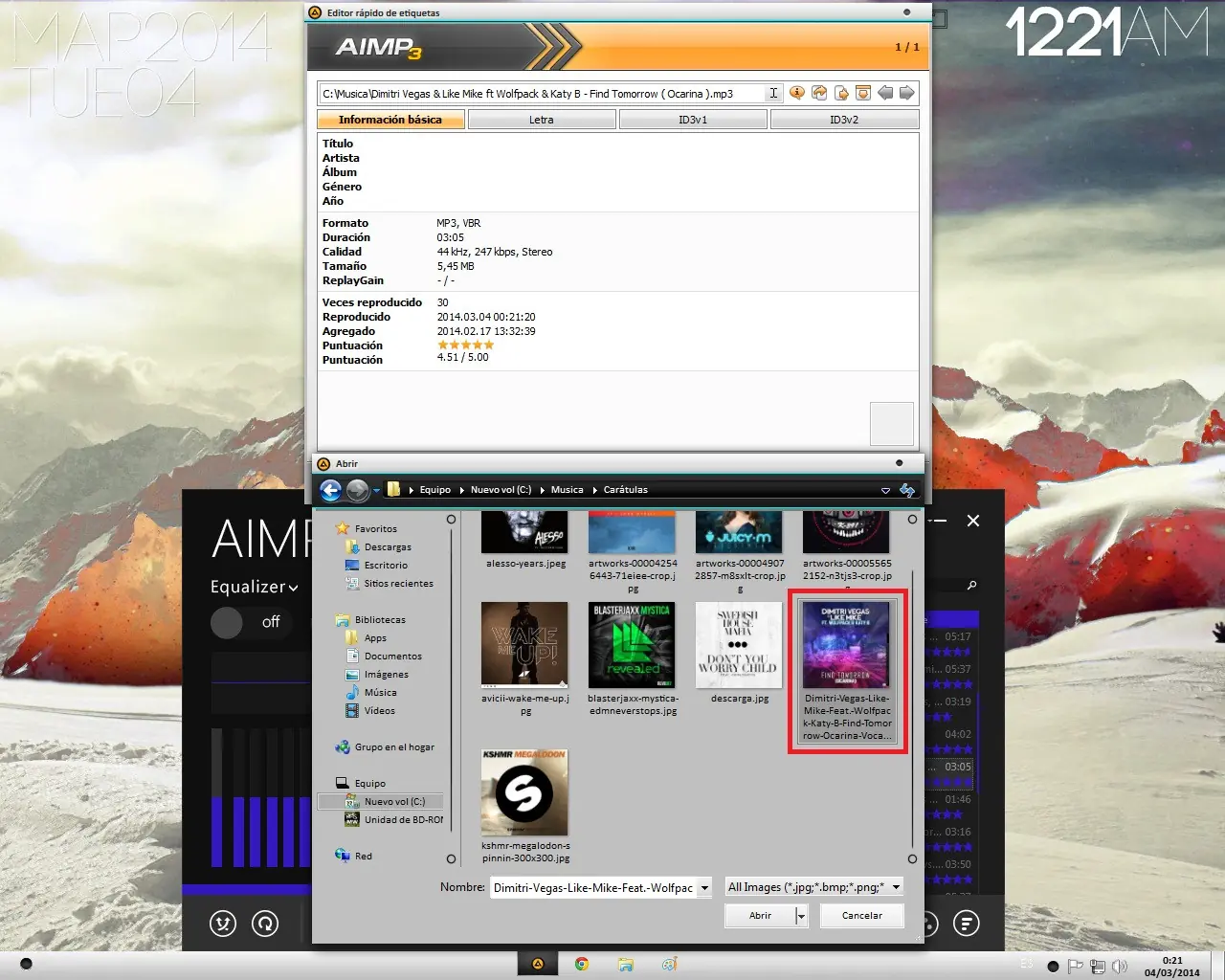Select Documentos library in the navigation pane
1225x980 pixels.
(x=383, y=656)
